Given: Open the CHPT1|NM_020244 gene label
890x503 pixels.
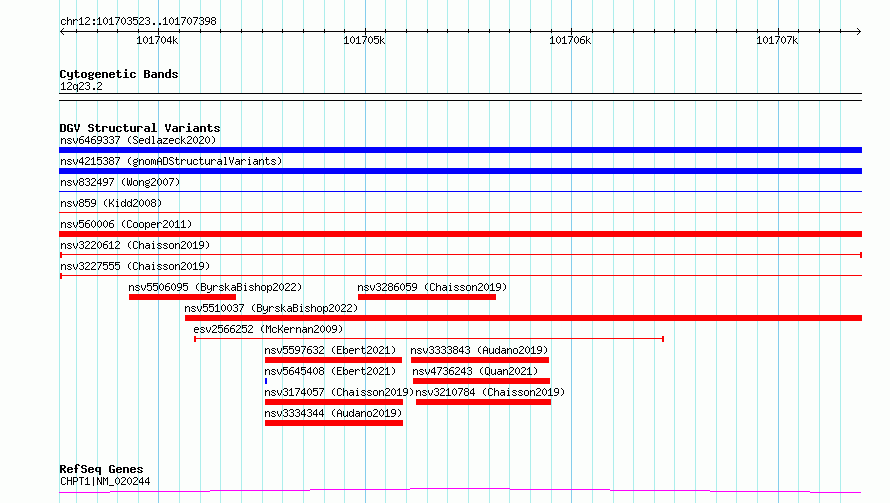Looking at the screenshot, I should 105,481.
